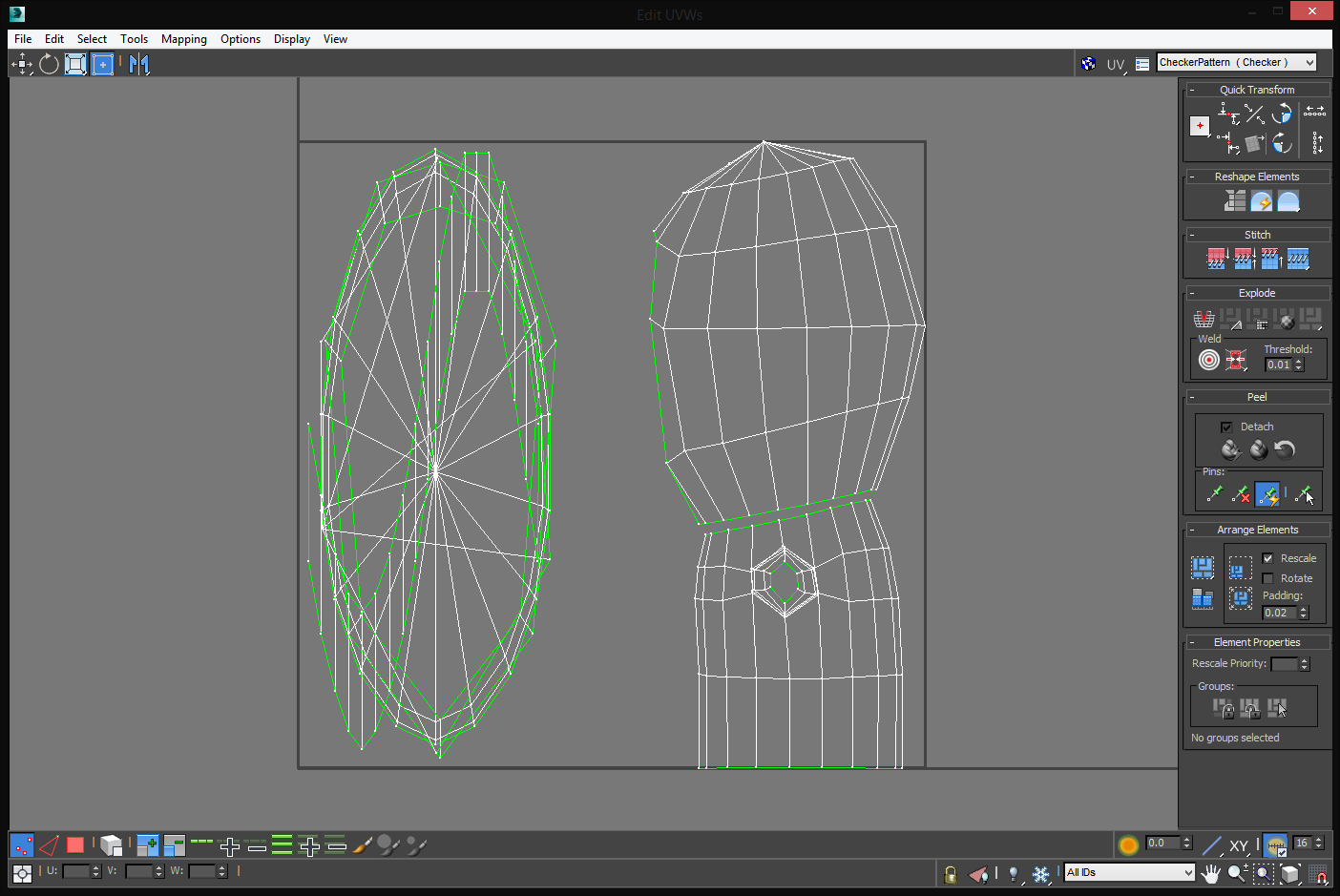The image size is (1340, 896).
Task: Open the CheckerPattern texture dropdown
Action: [1236, 62]
